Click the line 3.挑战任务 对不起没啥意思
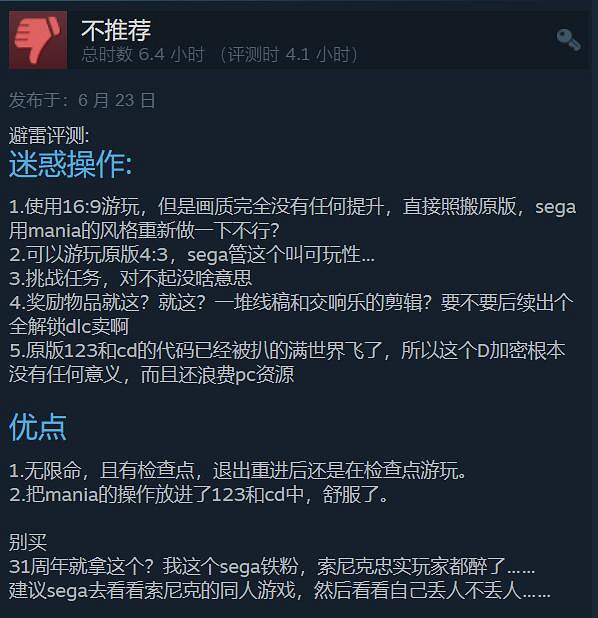Viewport: 598px width, 618px height. 130,278
